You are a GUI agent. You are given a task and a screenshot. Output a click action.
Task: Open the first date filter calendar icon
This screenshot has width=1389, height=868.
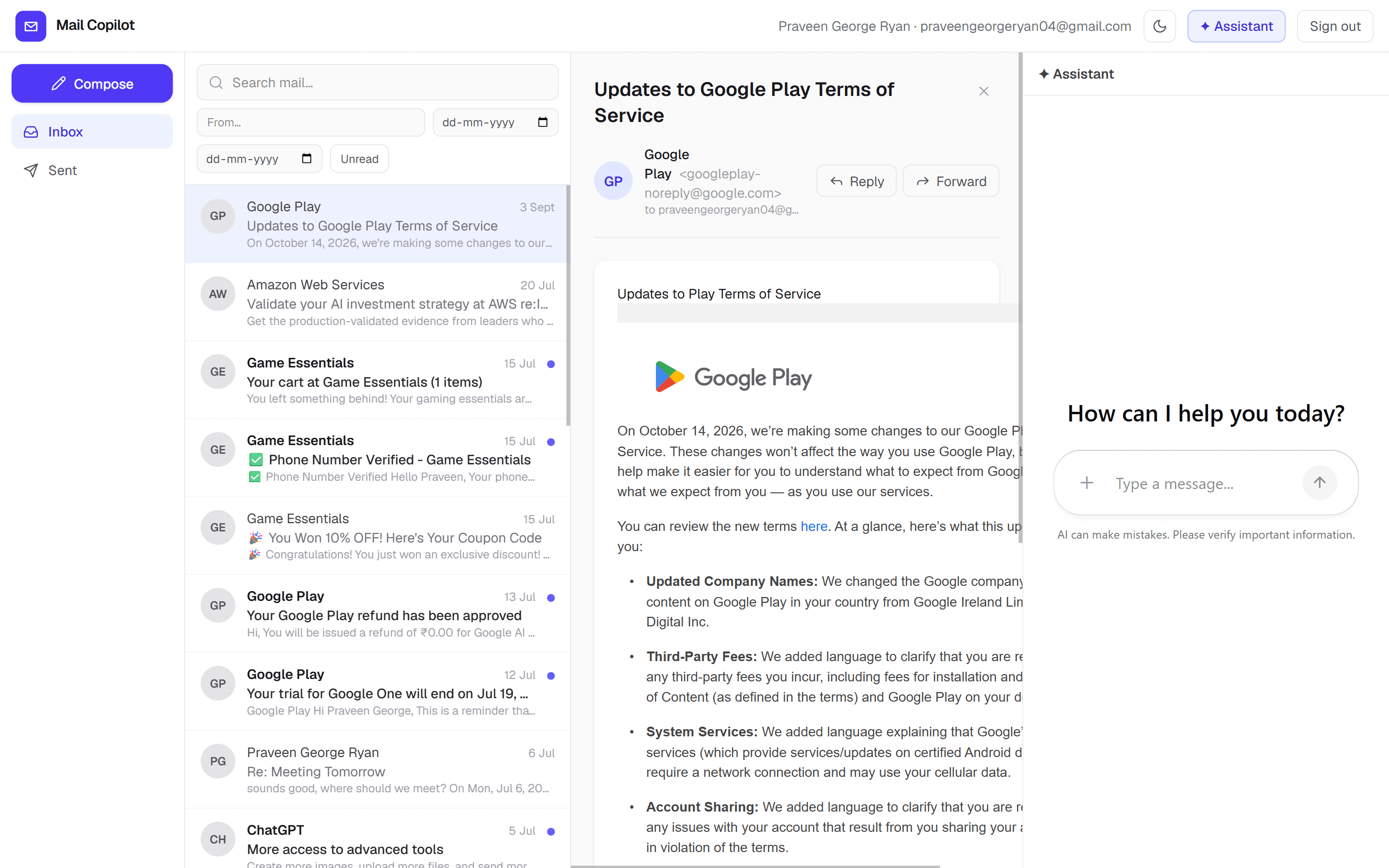coord(543,122)
